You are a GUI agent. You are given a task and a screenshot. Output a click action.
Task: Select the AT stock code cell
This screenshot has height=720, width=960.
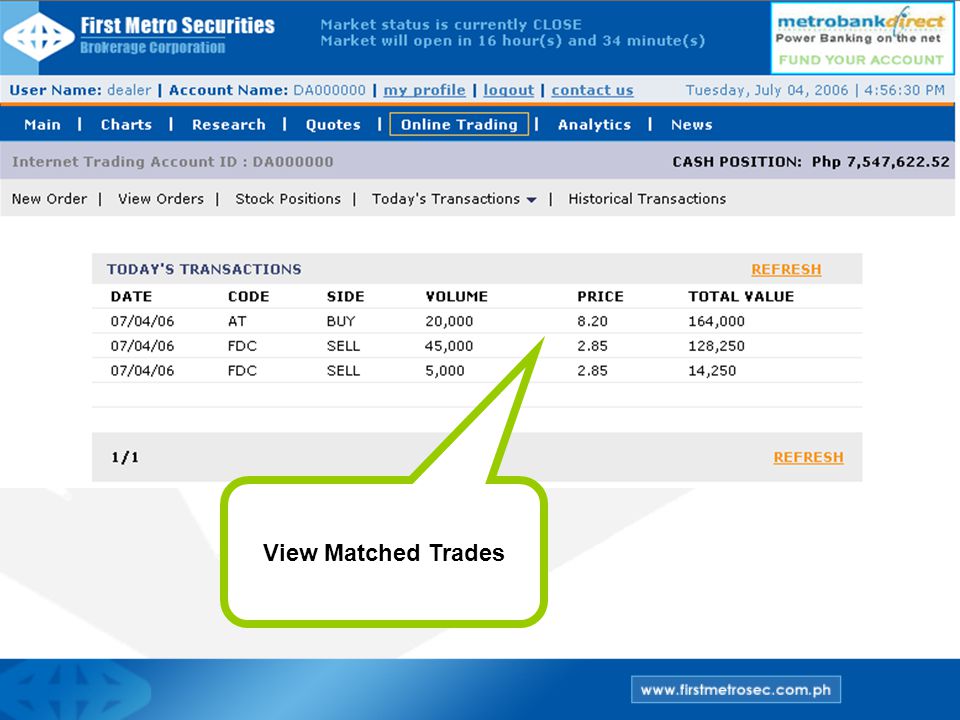[237, 321]
